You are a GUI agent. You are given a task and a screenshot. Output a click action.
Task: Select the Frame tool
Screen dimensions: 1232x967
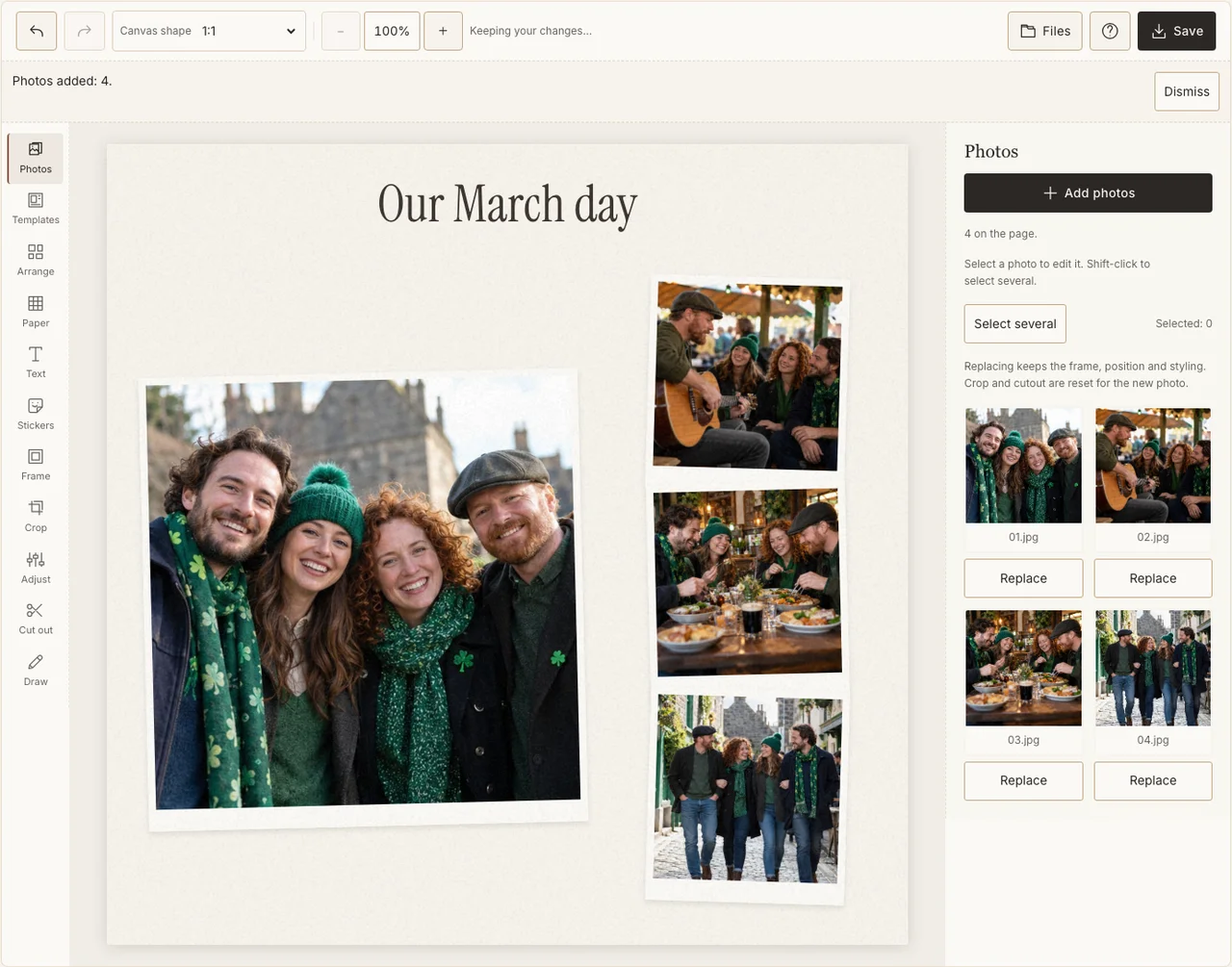36,466
